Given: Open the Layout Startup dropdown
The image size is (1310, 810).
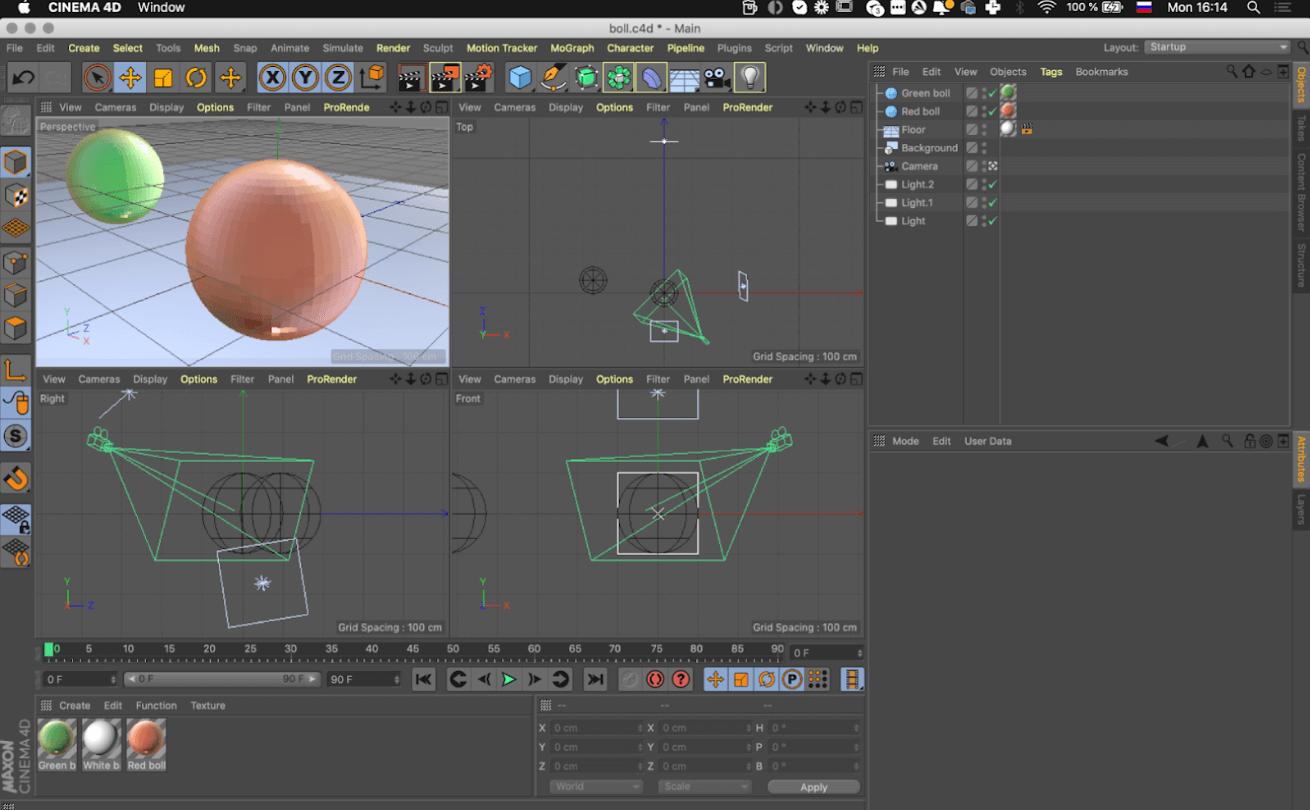Looking at the screenshot, I should coord(1217,47).
